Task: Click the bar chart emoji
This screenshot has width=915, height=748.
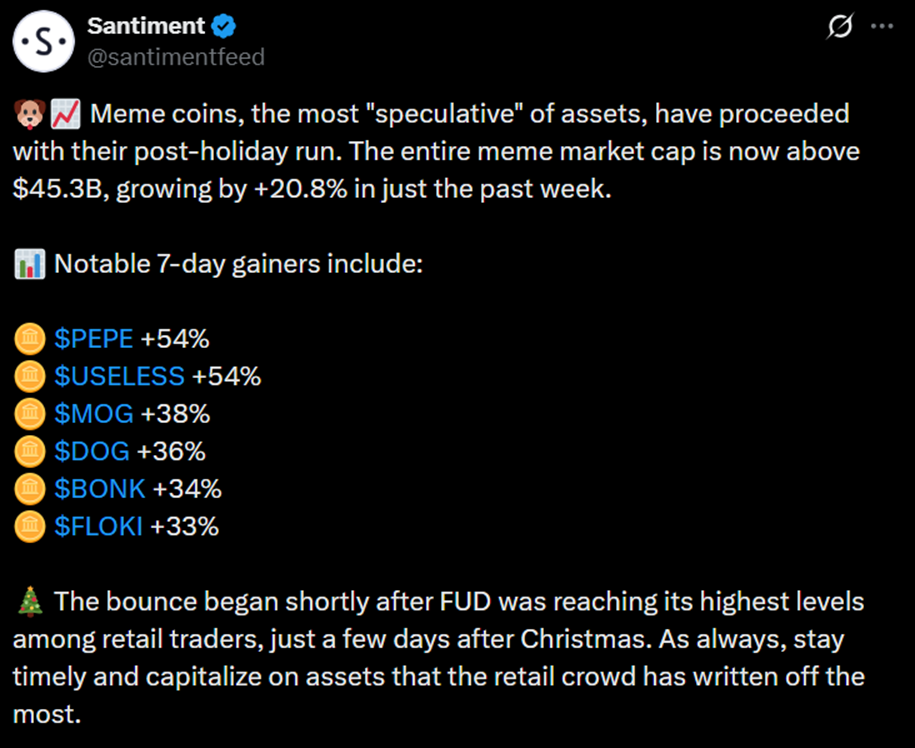Action: (28, 265)
